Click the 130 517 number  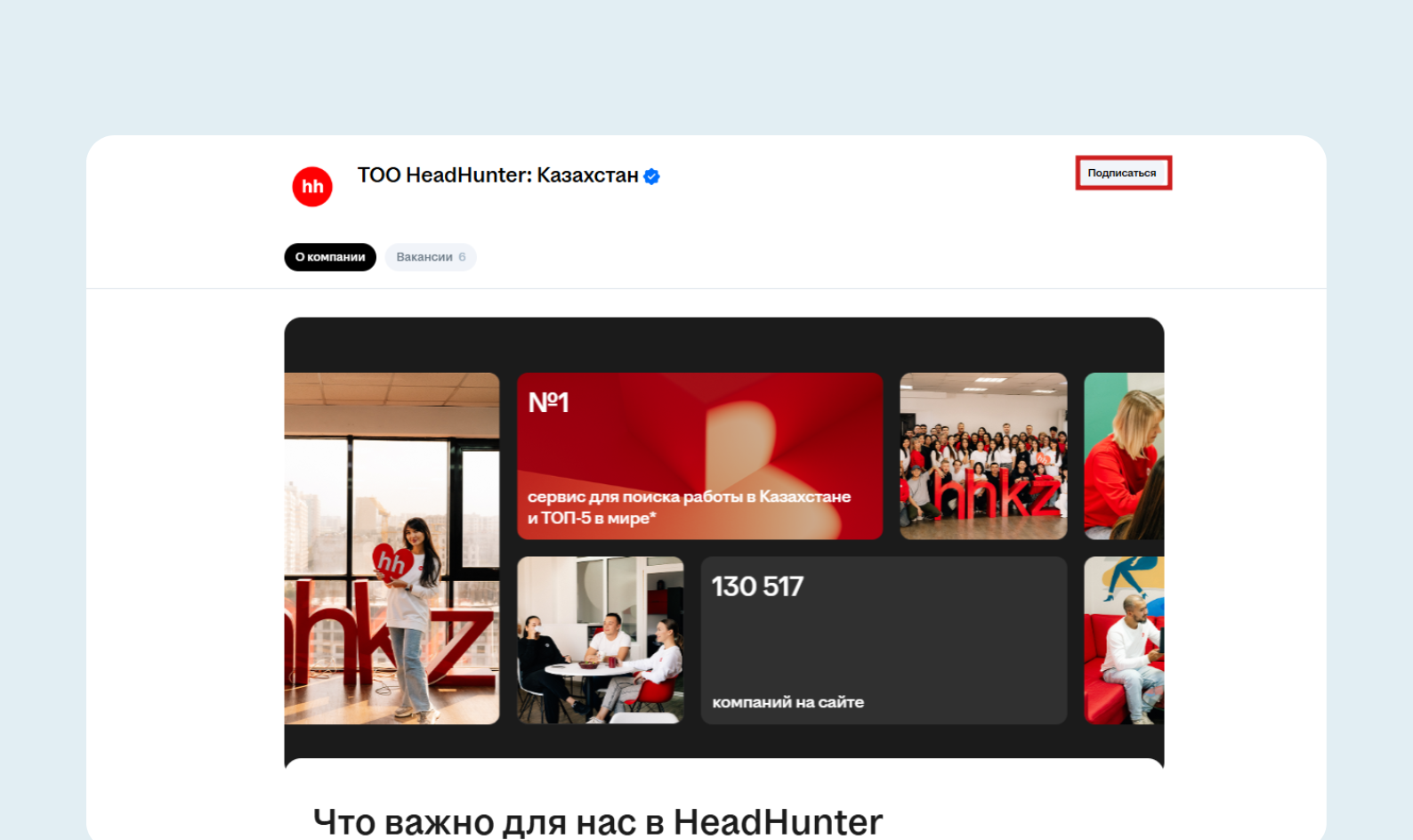click(757, 586)
